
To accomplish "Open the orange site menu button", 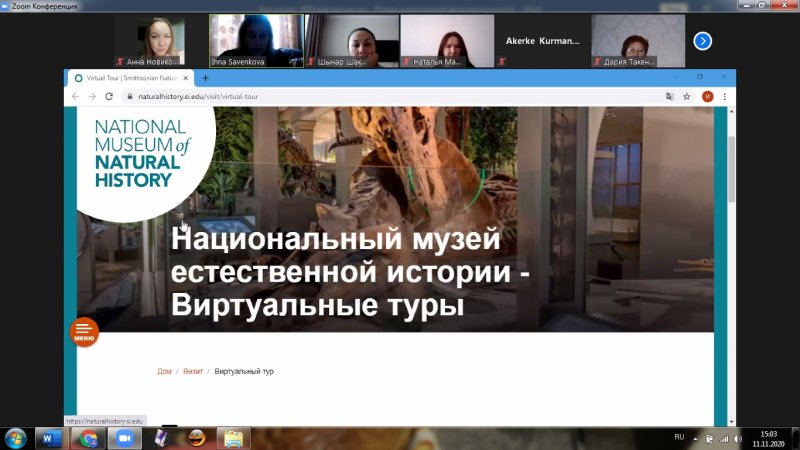I will tap(84, 332).
